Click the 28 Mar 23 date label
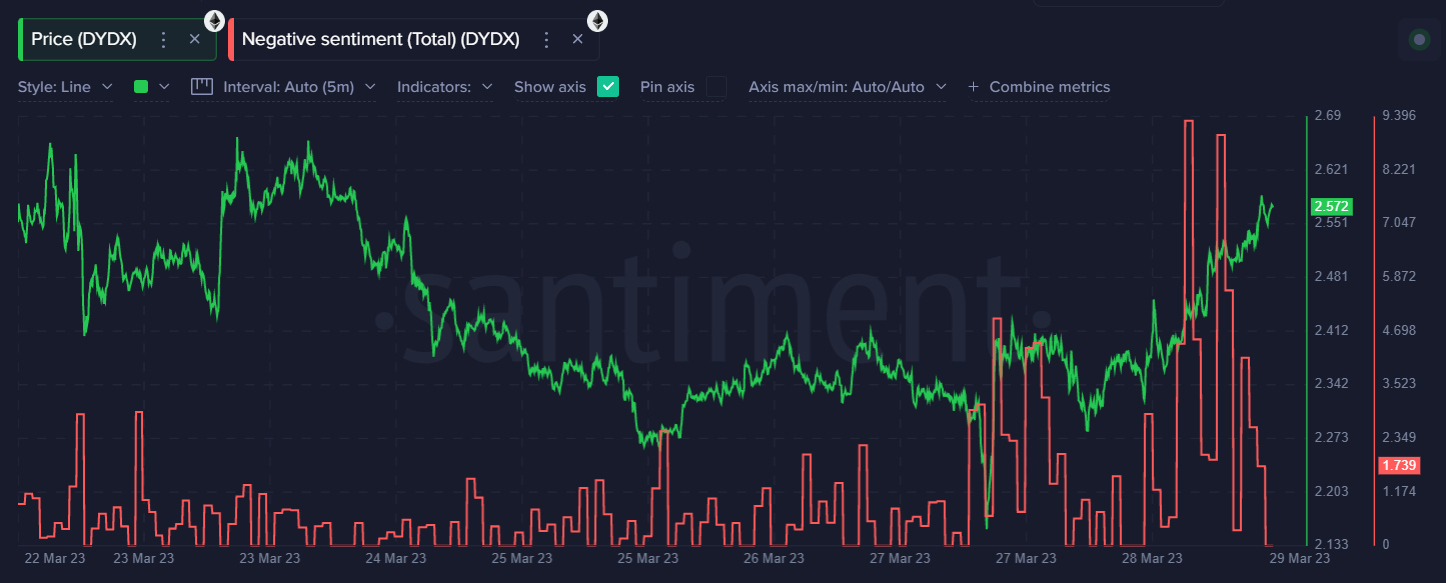This screenshot has height=583, width=1446. coord(1153,559)
